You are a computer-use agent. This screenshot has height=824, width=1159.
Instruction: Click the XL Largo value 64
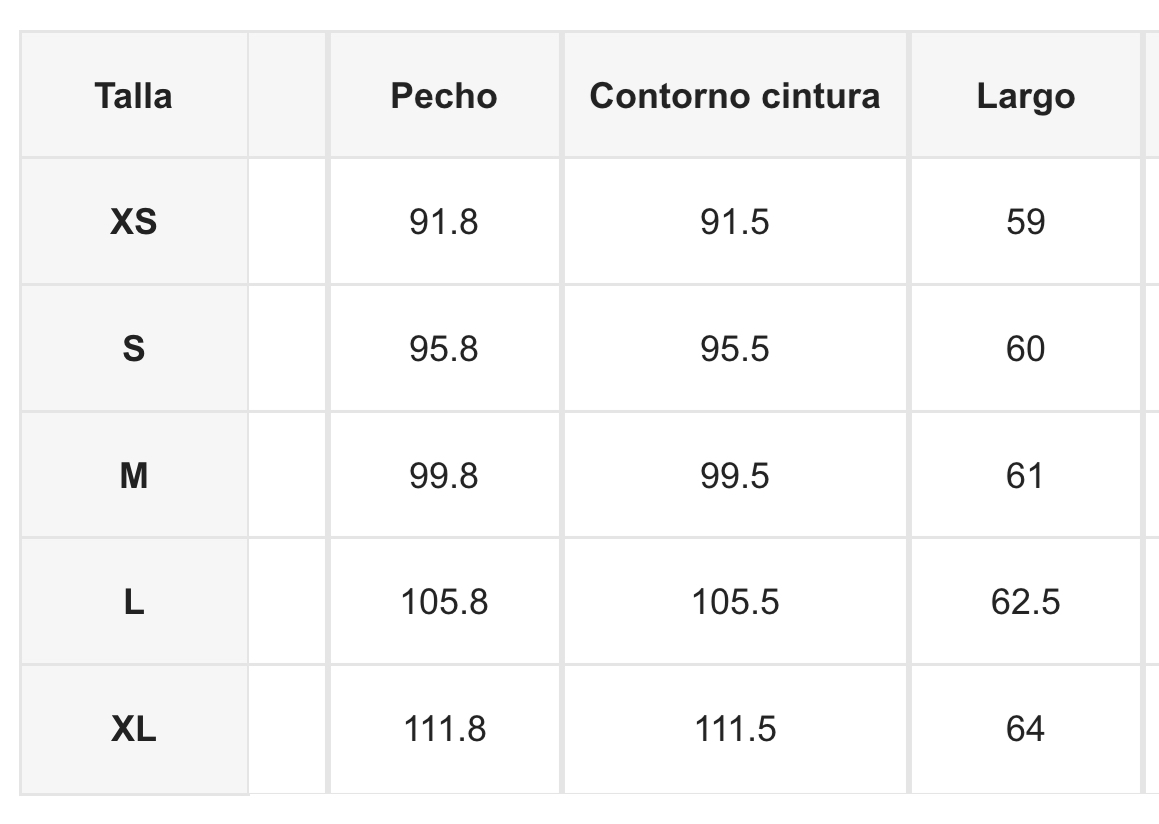pyautogui.click(x=1025, y=729)
